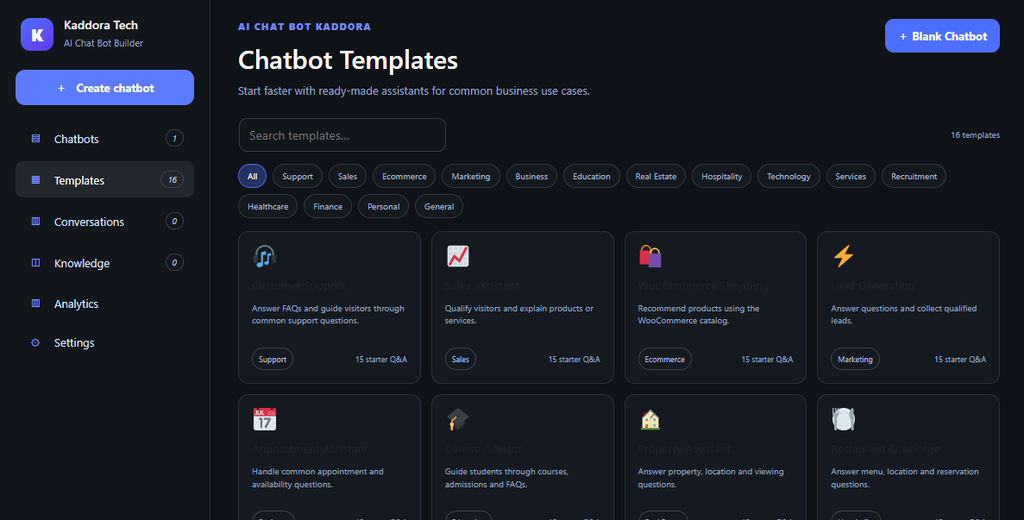Select the General filter chip

pyautogui.click(x=439, y=206)
